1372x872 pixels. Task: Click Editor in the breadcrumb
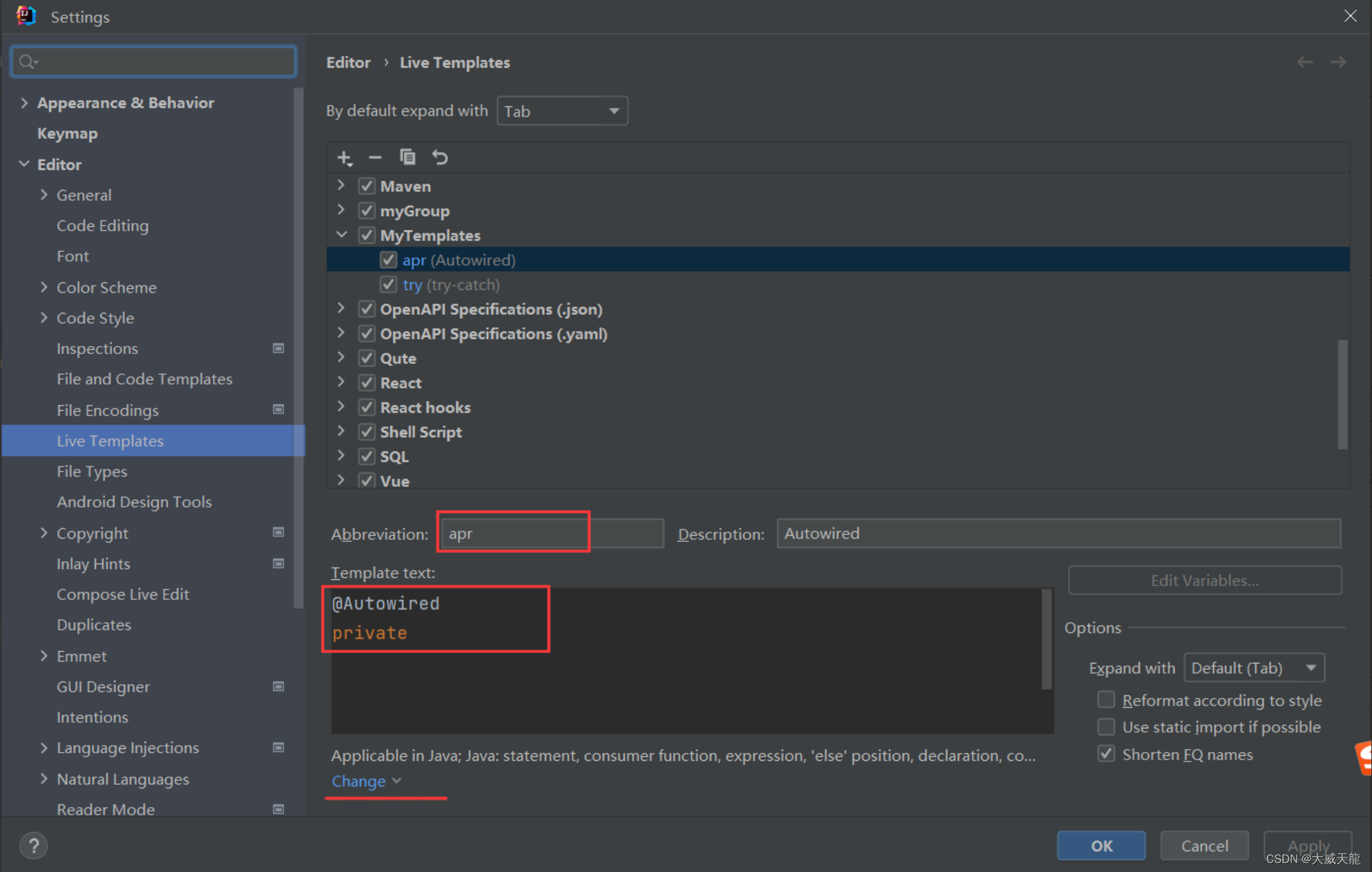348,63
